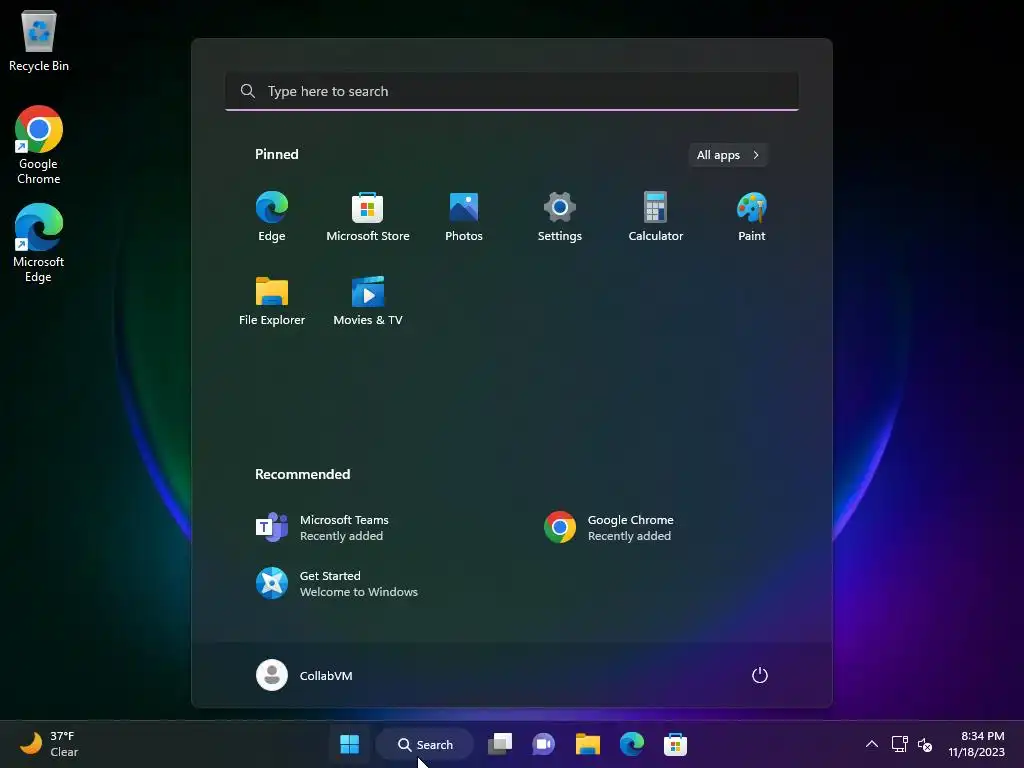Click the muted volume tray icon

[x=925, y=744]
